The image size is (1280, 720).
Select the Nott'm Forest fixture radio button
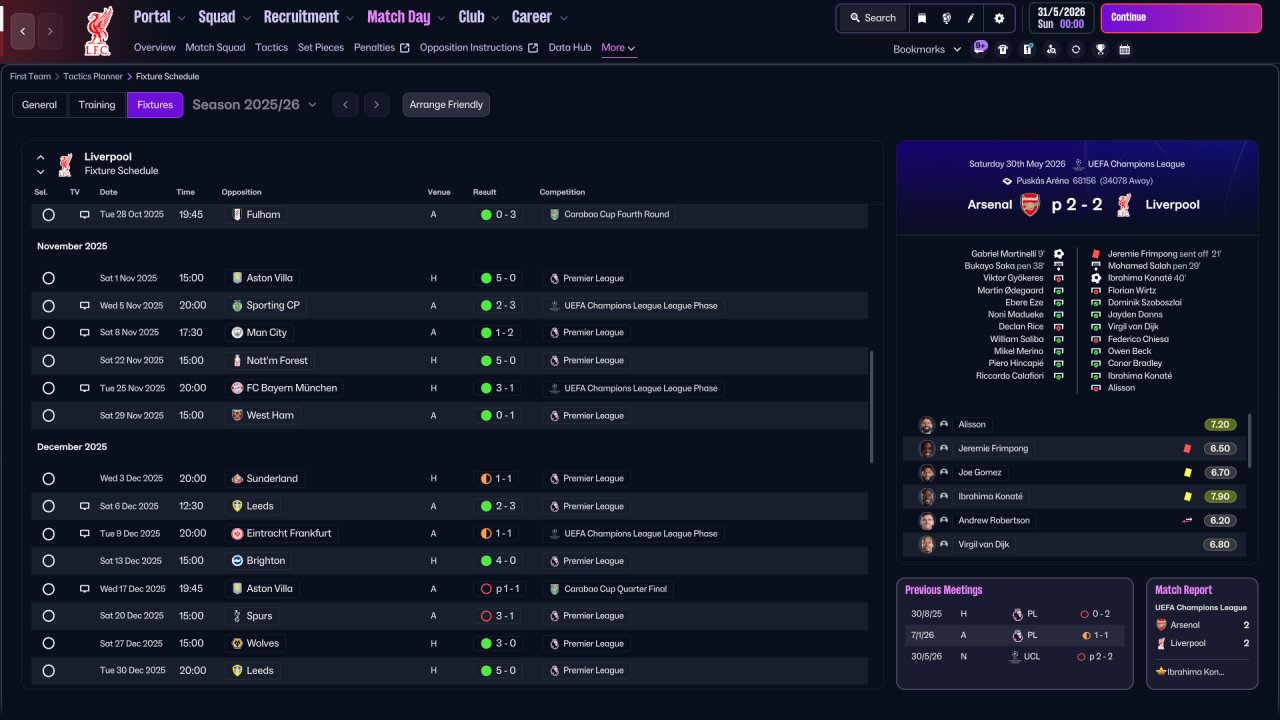click(48, 361)
